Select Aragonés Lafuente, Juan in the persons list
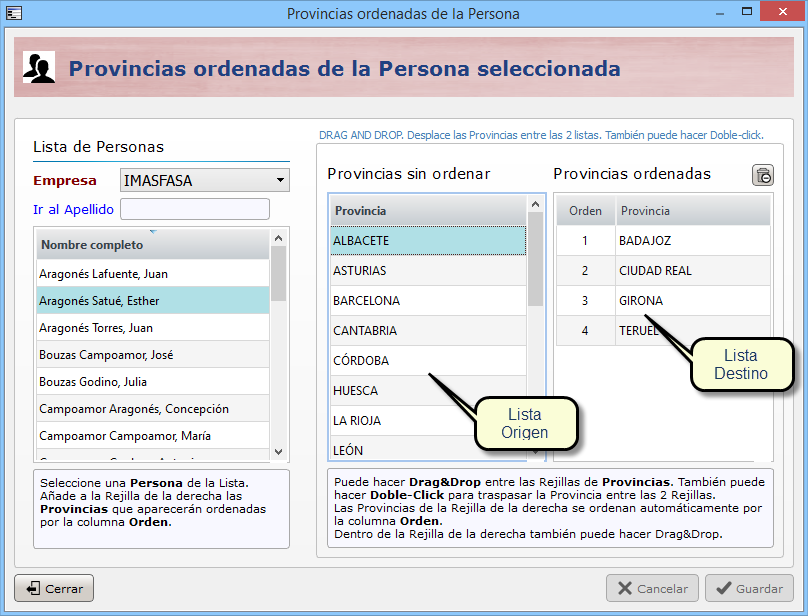Viewport: 808px width, 616px height. point(152,274)
